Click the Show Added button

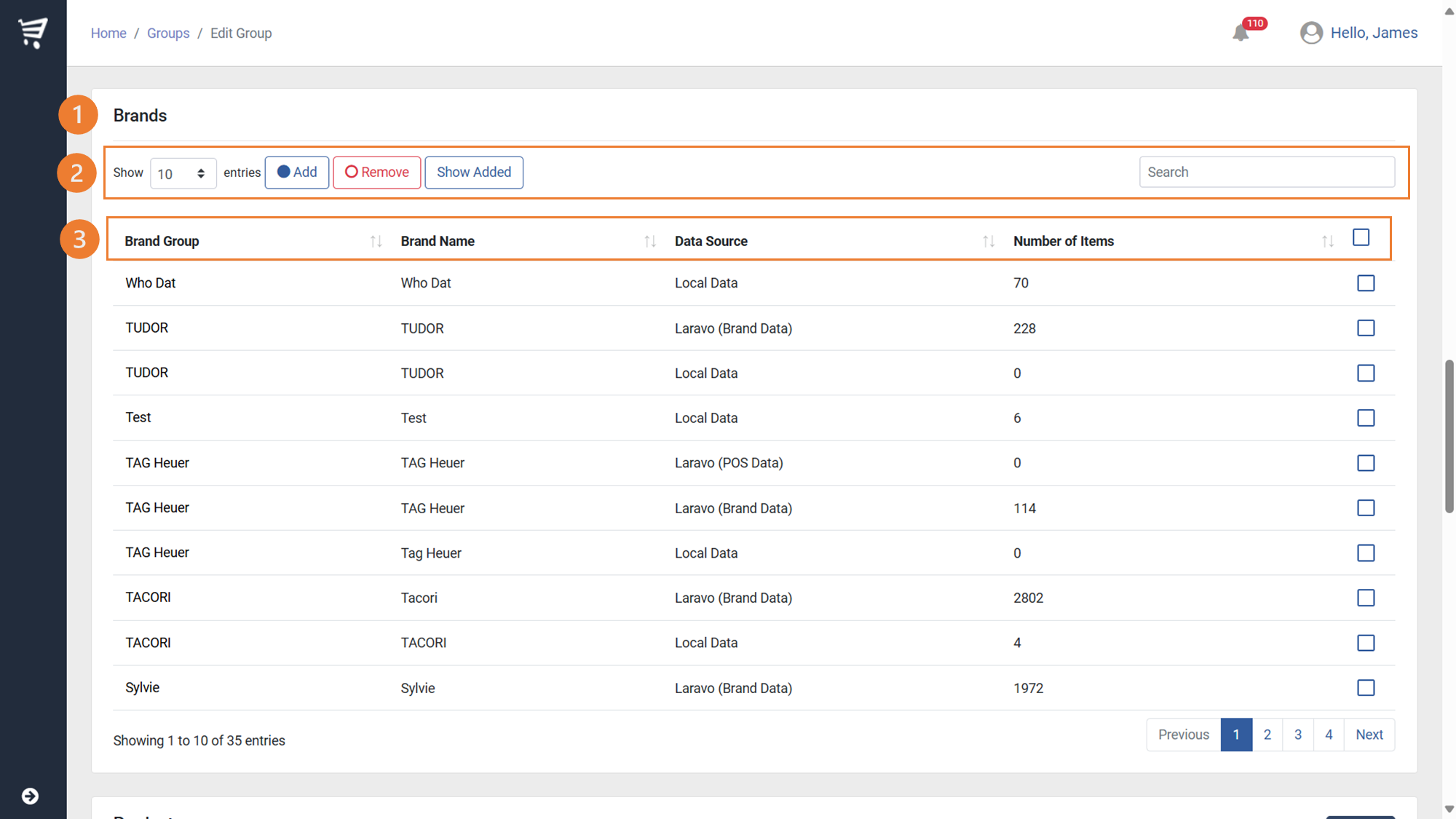click(x=474, y=173)
